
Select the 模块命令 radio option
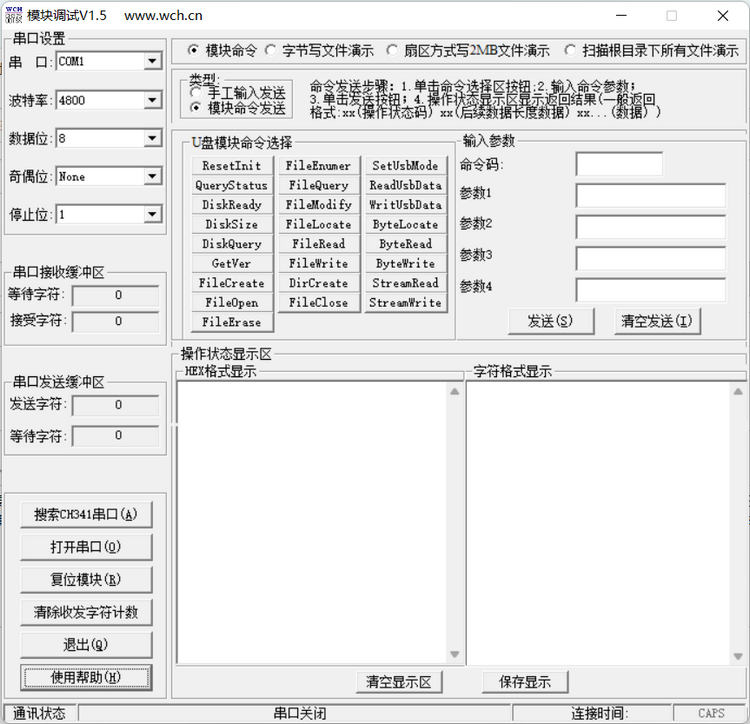[194, 50]
